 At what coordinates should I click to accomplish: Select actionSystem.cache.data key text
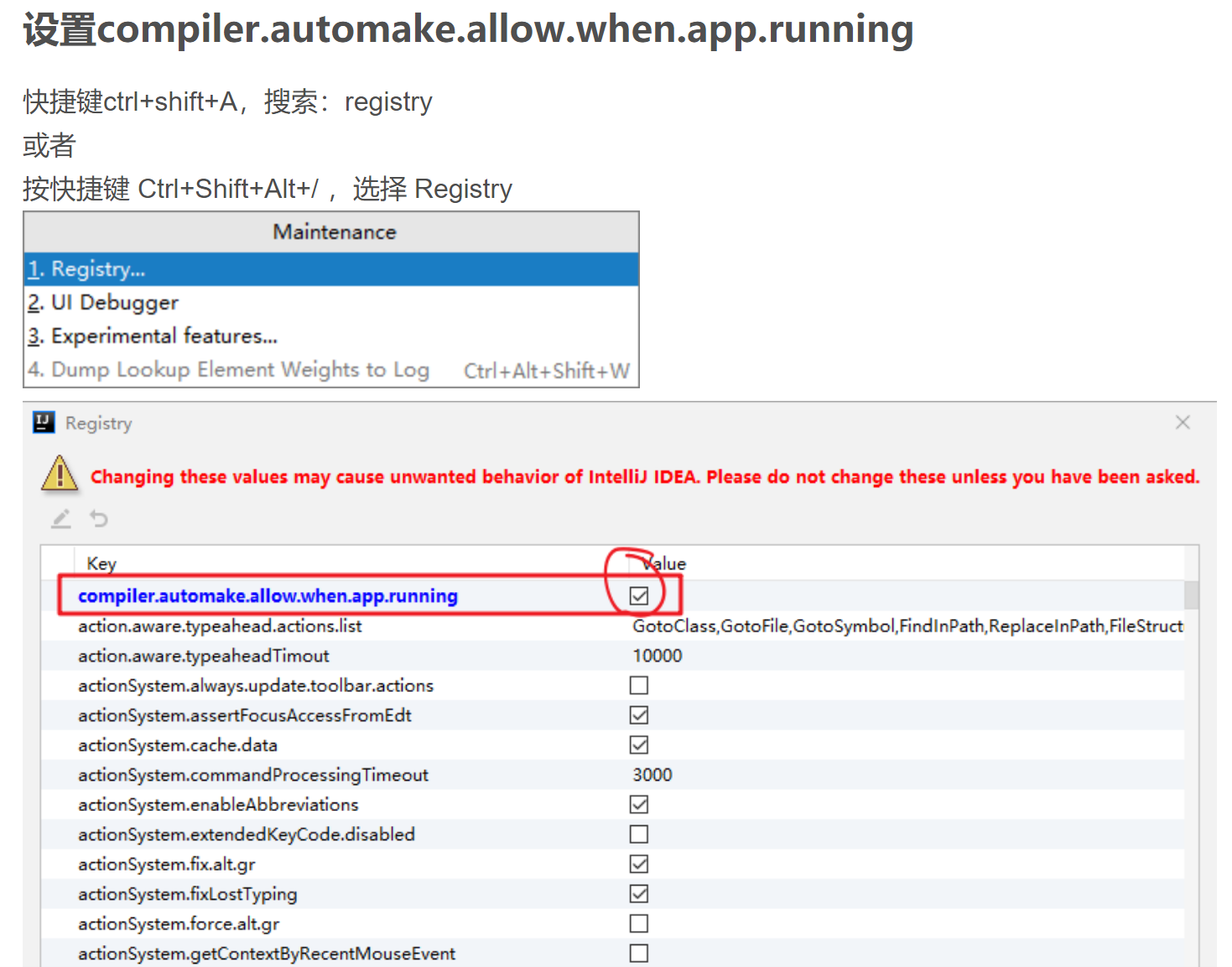coord(177,745)
